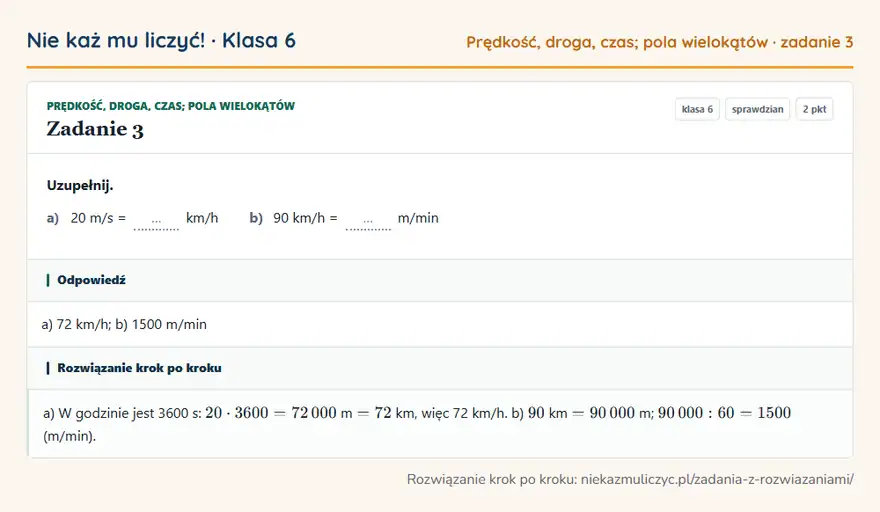This screenshot has height=512, width=880.
Task: Click the equation '90 000 : 60 = 1500'
Action: point(724,413)
